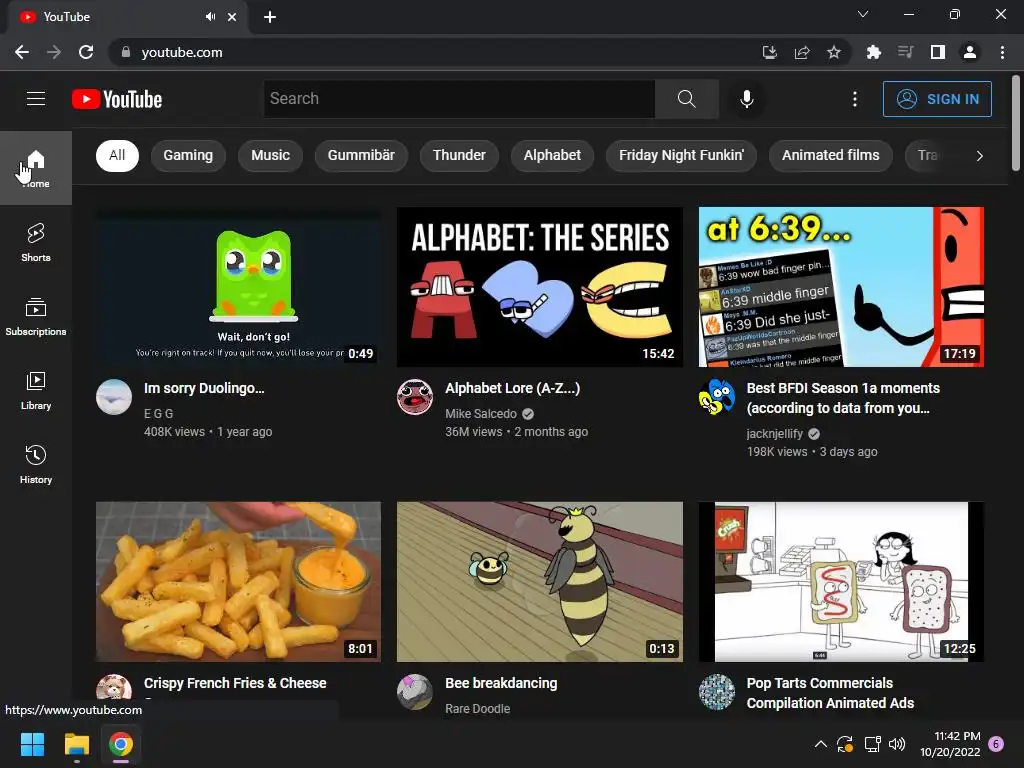Start voice search with the microphone
This screenshot has height=768, width=1024.
746,99
